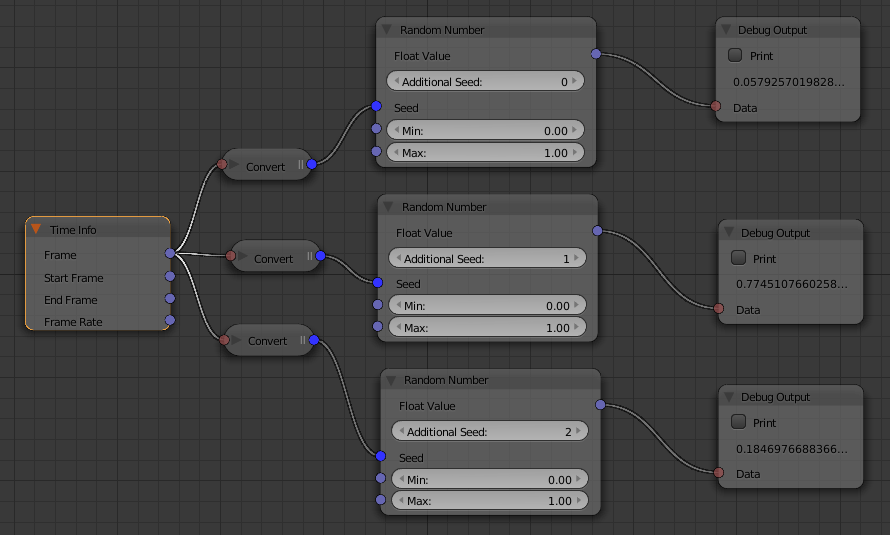Click Min input socket on Additional Seed 0 node
The image size is (890, 535).
pos(376,129)
